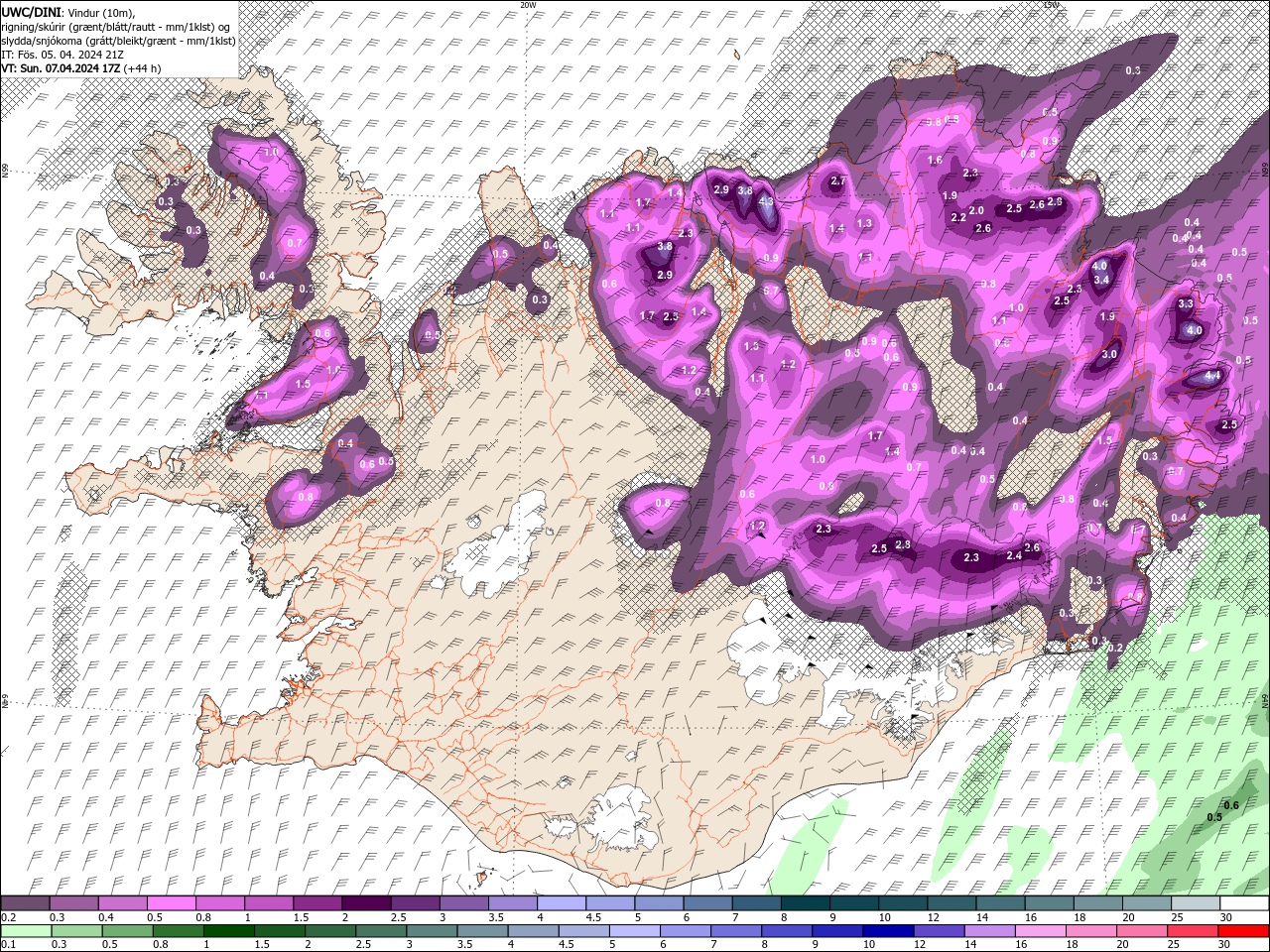Click the pale grey 25–30 snow legend swatch

[x=1196, y=903]
